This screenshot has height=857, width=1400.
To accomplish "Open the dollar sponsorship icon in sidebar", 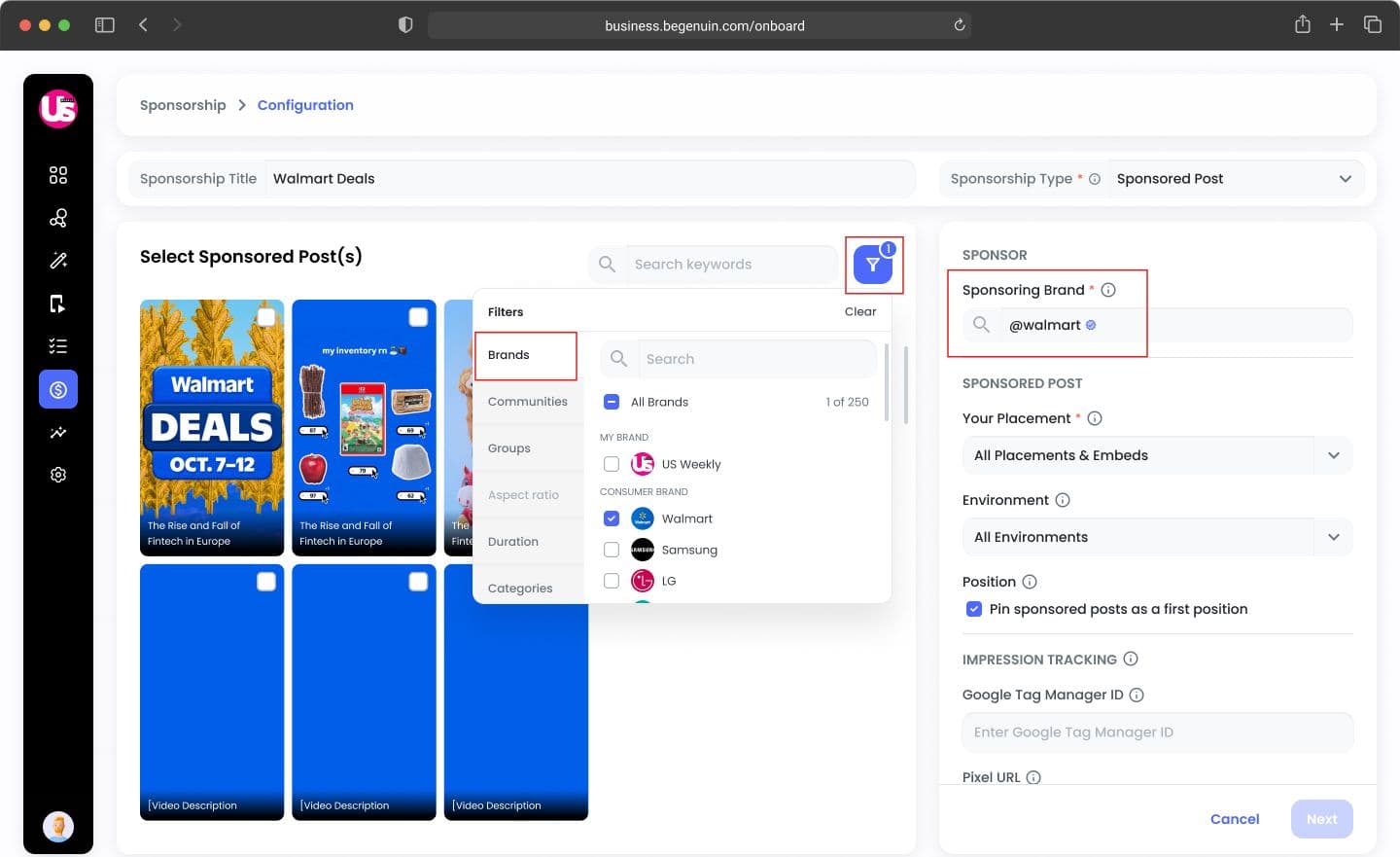I will (58, 389).
